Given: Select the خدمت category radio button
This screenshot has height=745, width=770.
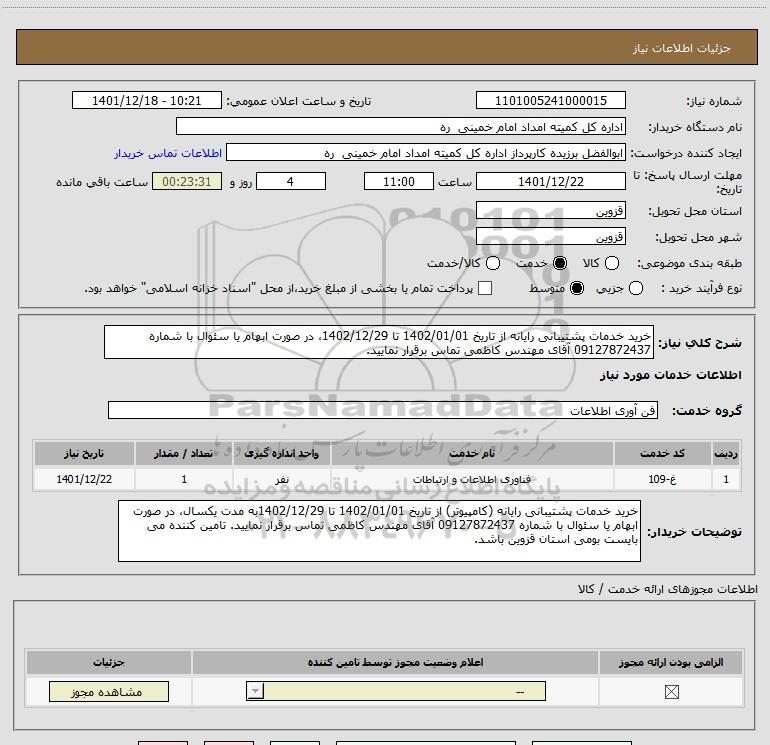Looking at the screenshot, I should click(560, 263).
